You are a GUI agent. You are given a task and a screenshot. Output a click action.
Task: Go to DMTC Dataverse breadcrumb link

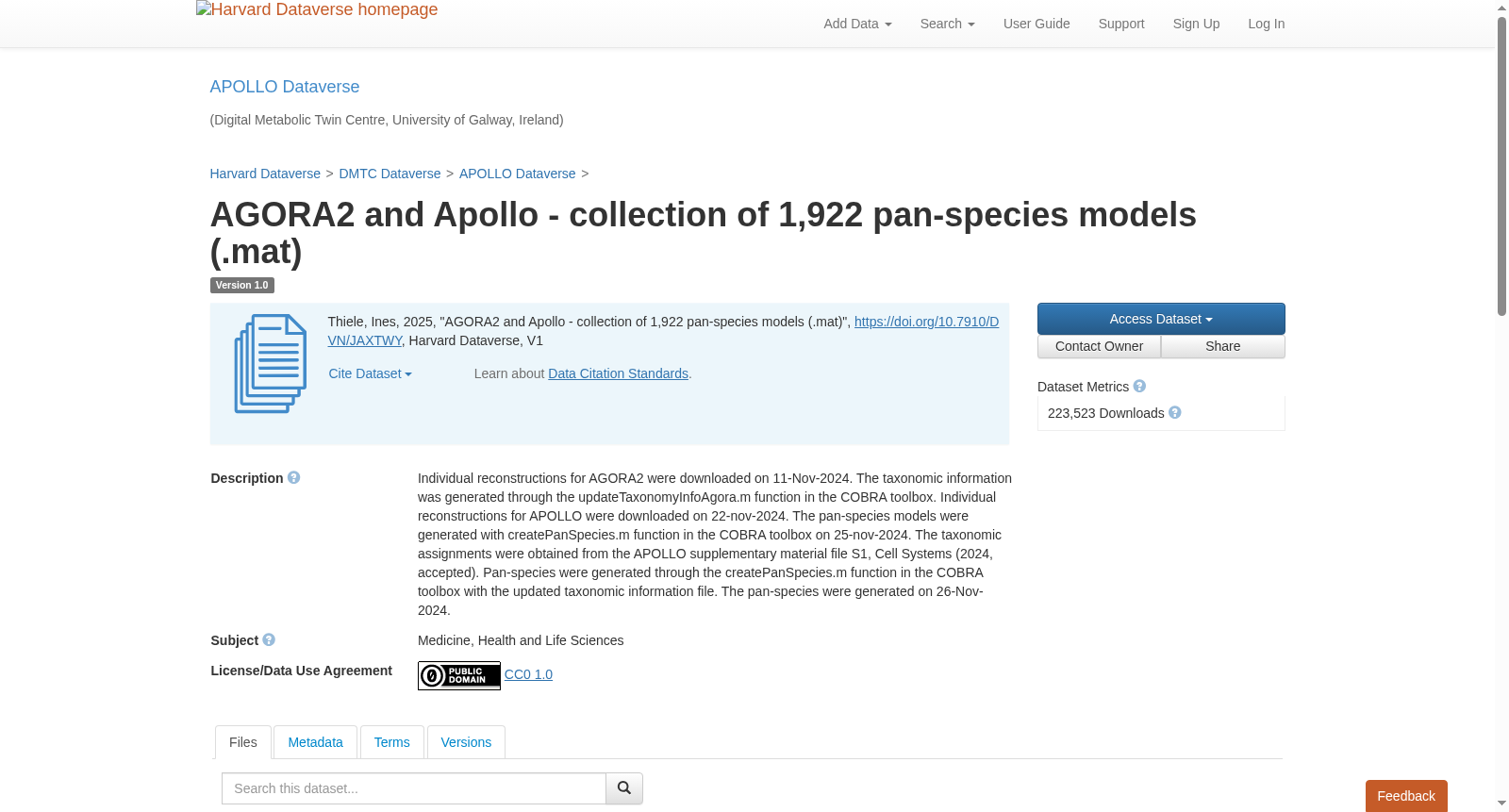click(390, 174)
